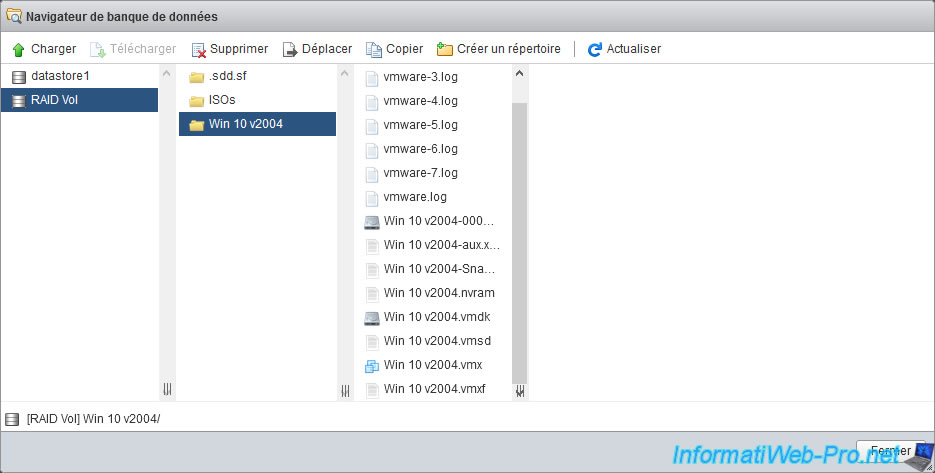Click the Créer un répertoire folder icon
This screenshot has width=935, height=473.
[445, 49]
